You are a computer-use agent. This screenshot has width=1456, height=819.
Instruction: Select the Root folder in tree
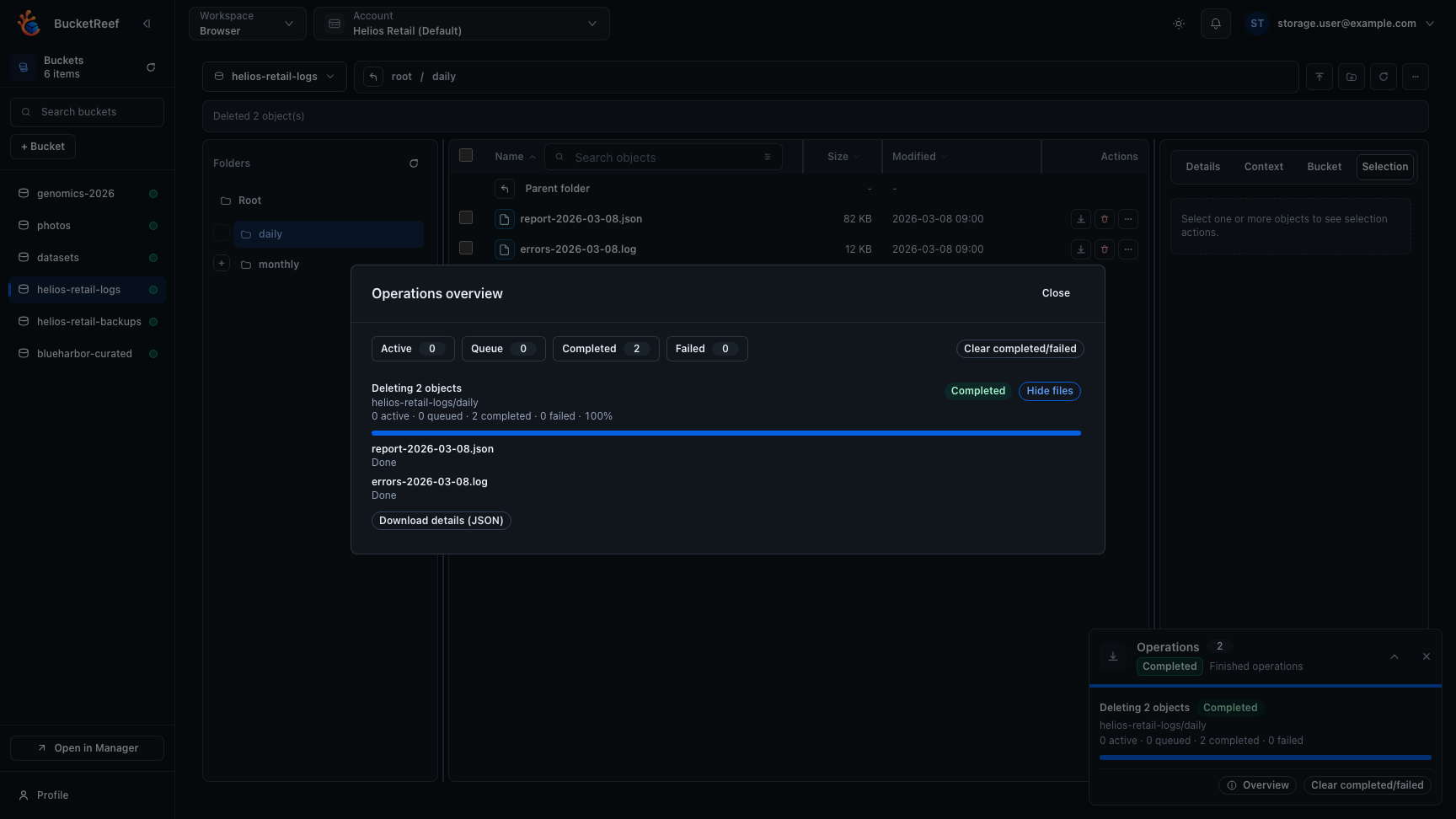click(x=249, y=201)
